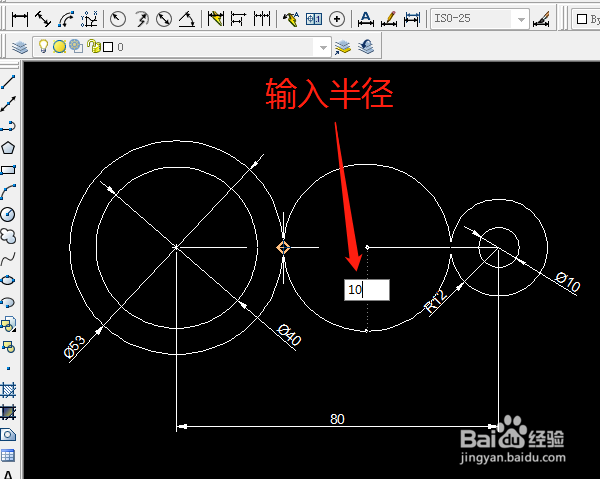Screen dimensions: 600x479
Task: Choose the Dimension Edit tool
Action: (x=365, y=19)
